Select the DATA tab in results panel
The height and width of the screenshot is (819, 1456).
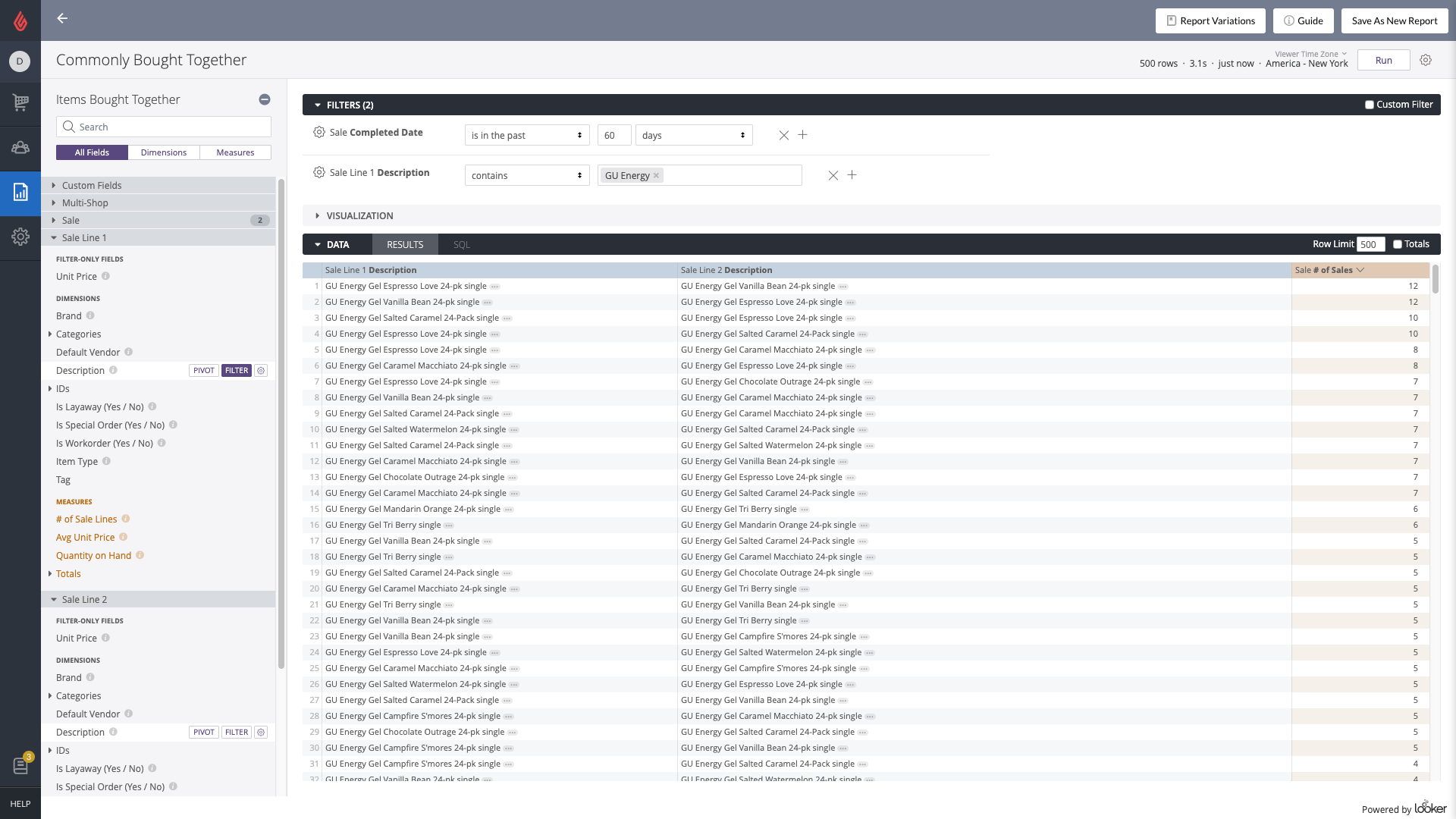click(337, 244)
